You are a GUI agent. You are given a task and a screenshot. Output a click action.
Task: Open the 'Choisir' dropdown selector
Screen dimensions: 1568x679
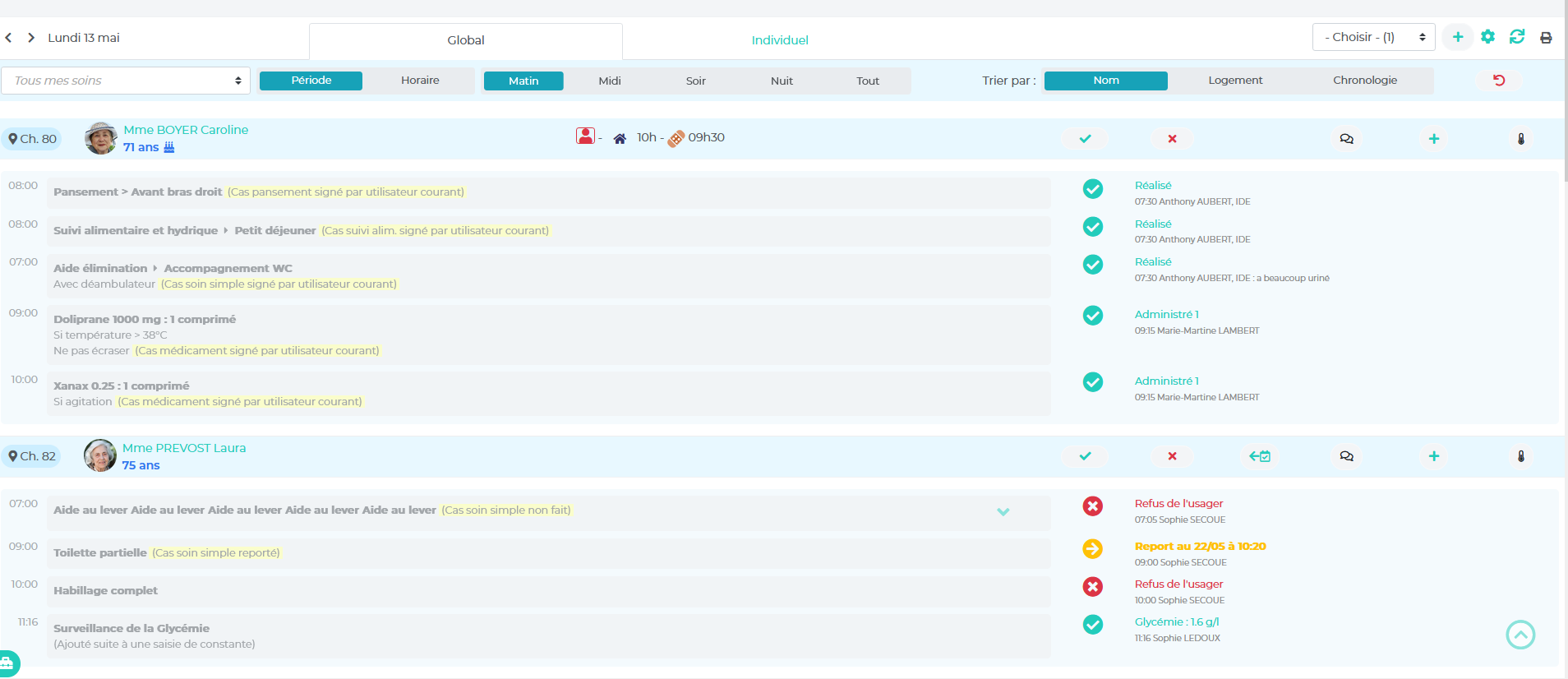point(1373,37)
